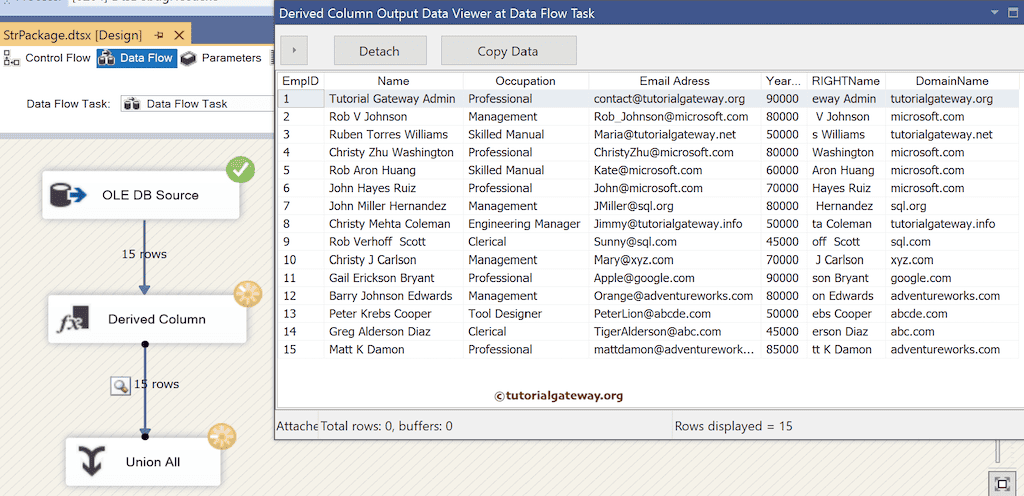This screenshot has height=496, width=1024.
Task: Switch to the Parameters tab
Action: pyautogui.click(x=221, y=58)
